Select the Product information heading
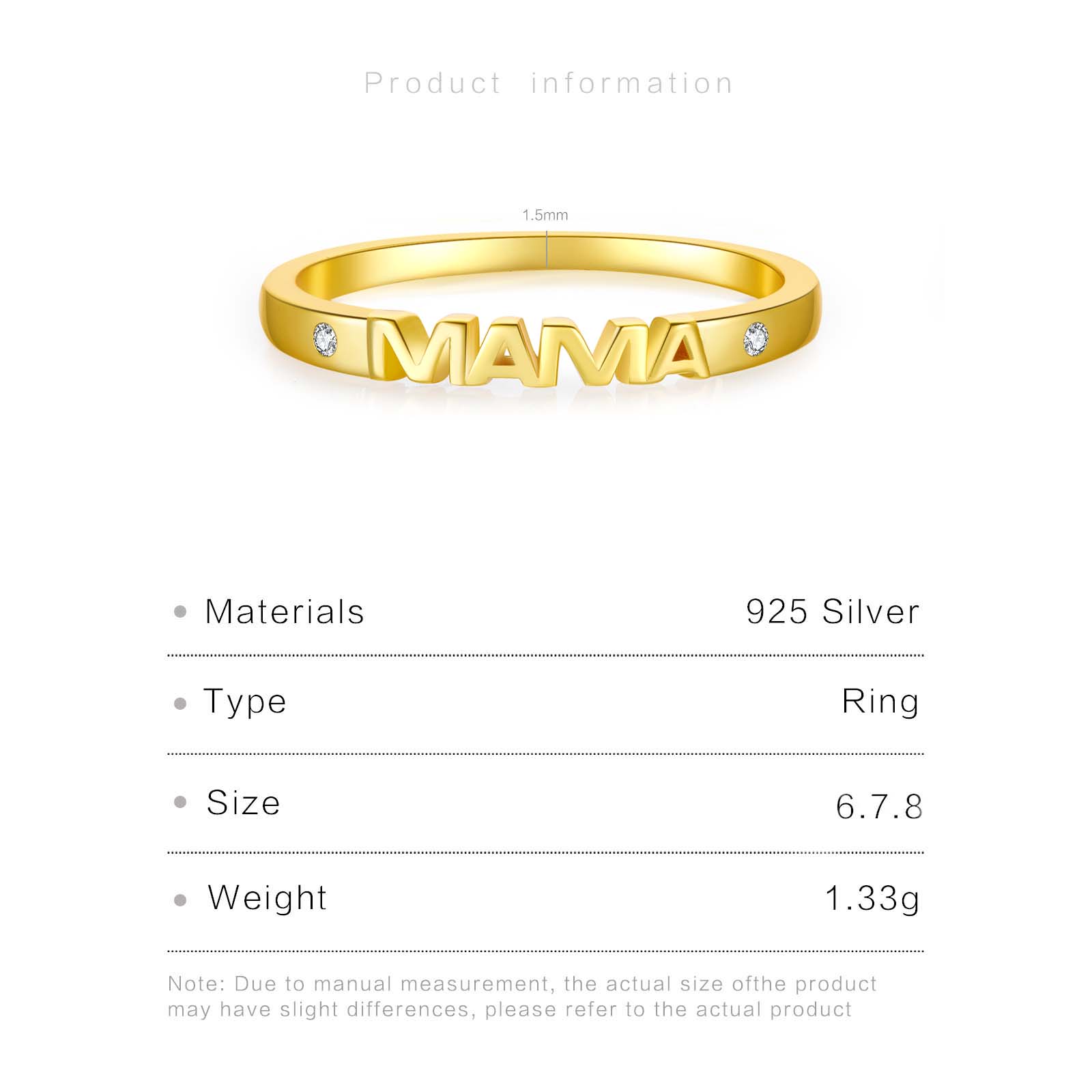The width and height of the screenshot is (1092, 1092). [x=549, y=83]
